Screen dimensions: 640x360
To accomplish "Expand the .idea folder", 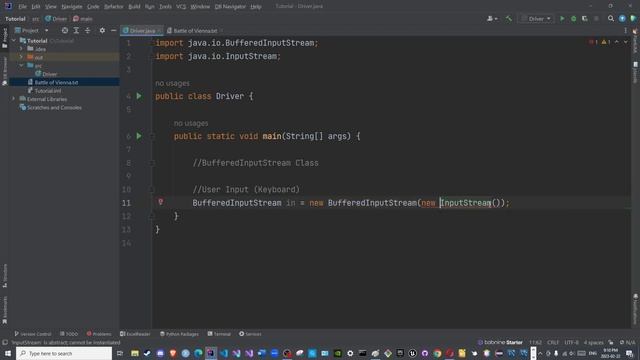I will pyautogui.click(x=21, y=49).
